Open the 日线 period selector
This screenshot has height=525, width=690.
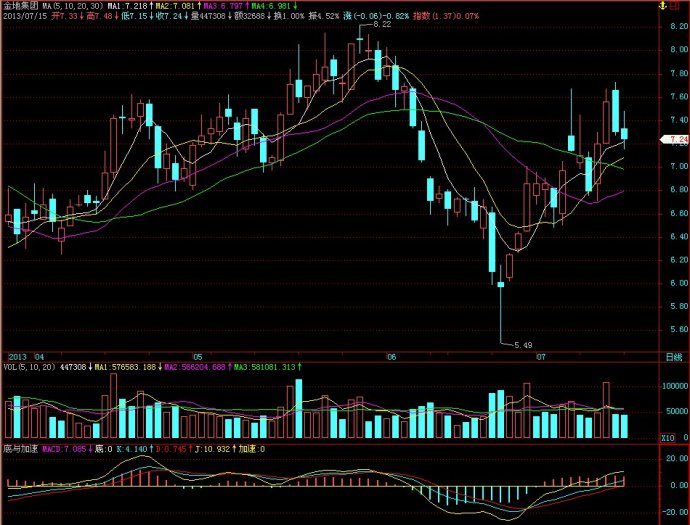(674, 357)
